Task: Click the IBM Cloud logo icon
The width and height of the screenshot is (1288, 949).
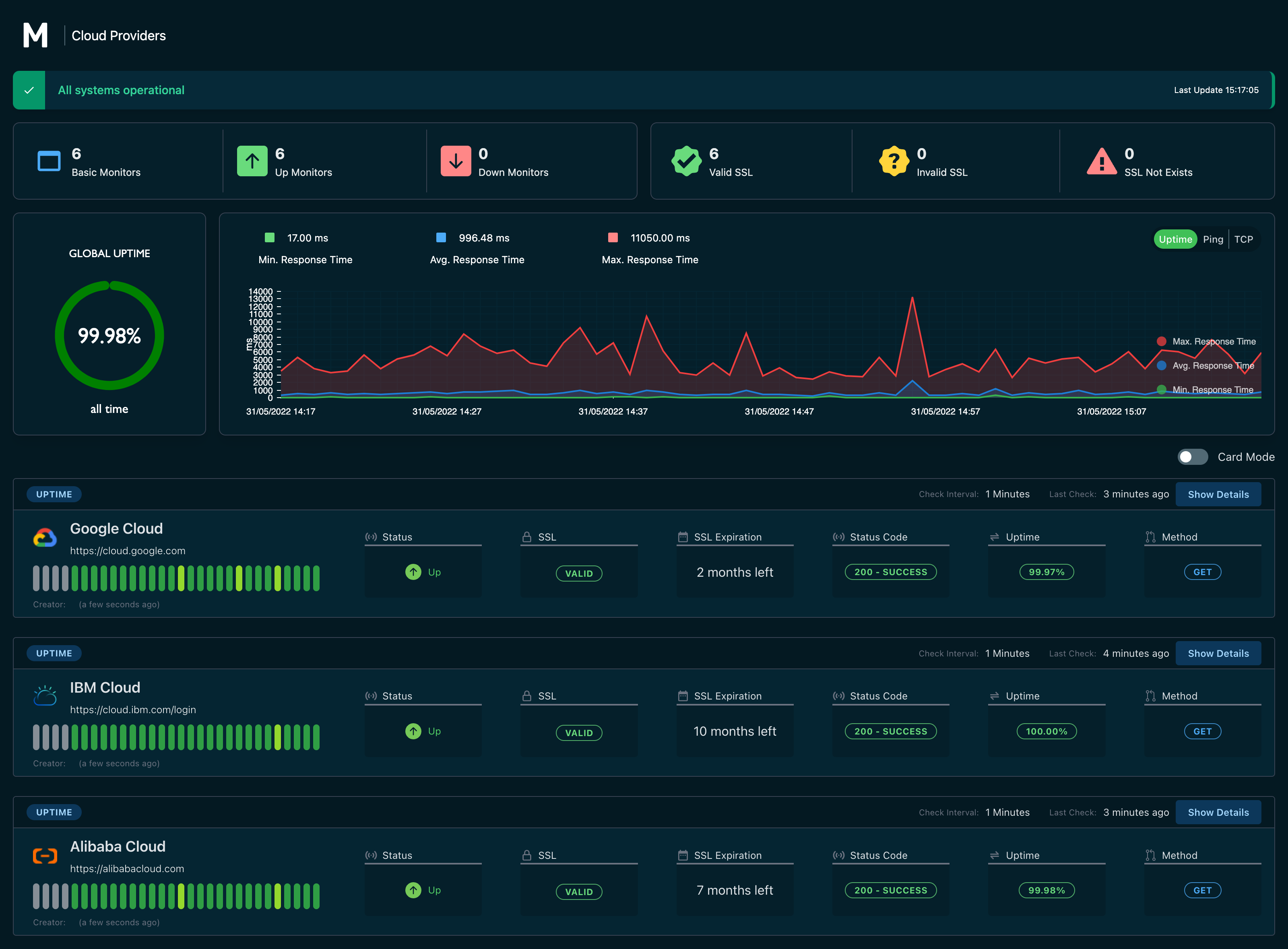Action: tap(45, 696)
